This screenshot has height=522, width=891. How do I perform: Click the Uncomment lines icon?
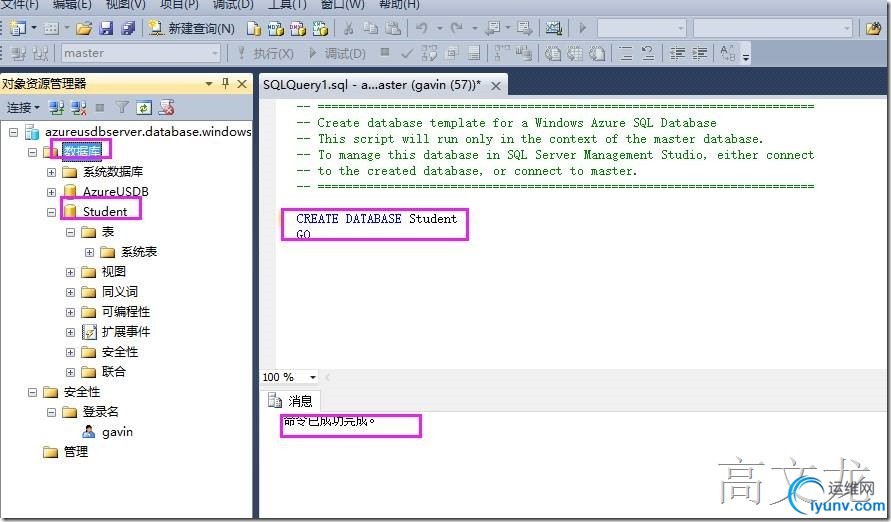648,53
